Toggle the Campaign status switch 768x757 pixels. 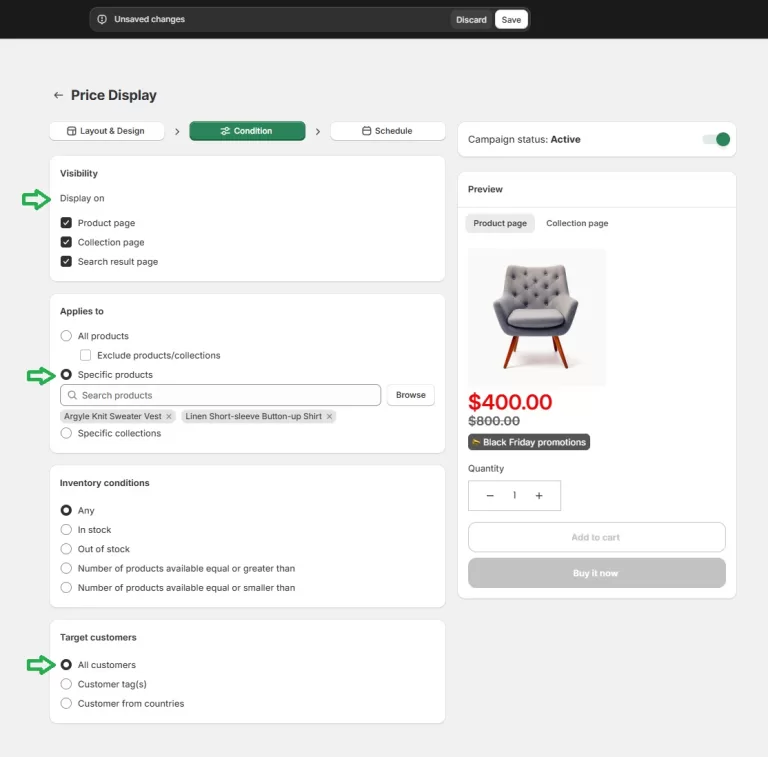[x=716, y=140]
